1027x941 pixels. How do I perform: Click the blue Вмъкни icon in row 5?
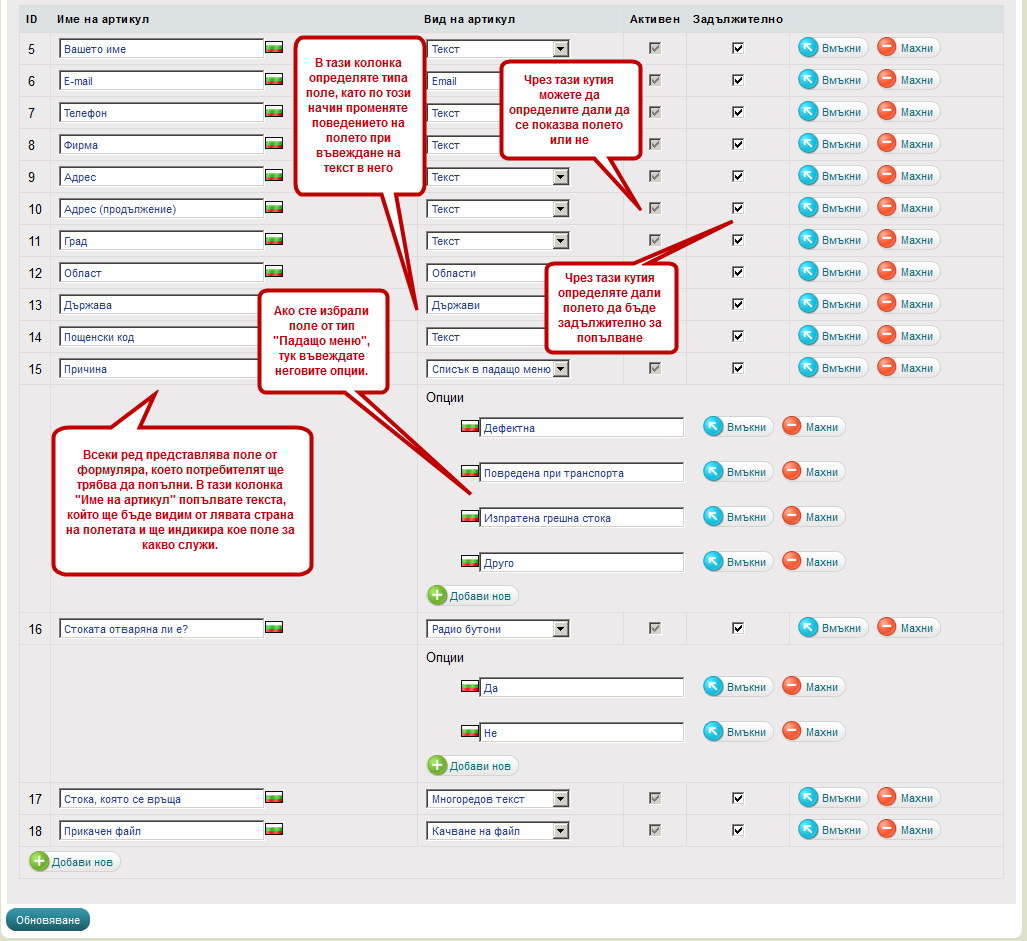pos(808,48)
